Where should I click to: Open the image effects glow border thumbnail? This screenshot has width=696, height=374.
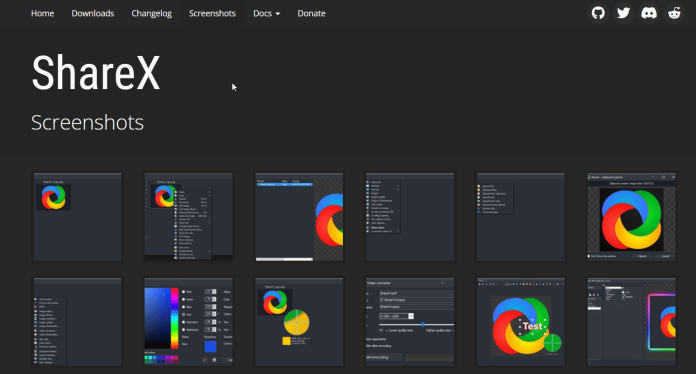(x=632, y=322)
